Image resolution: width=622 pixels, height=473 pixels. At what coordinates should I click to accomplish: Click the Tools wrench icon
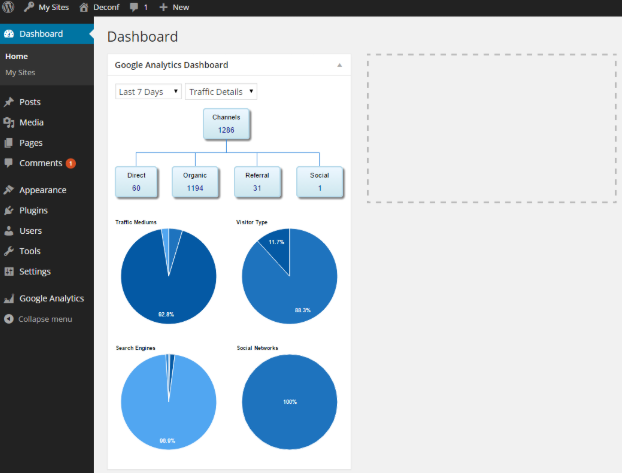(x=9, y=251)
